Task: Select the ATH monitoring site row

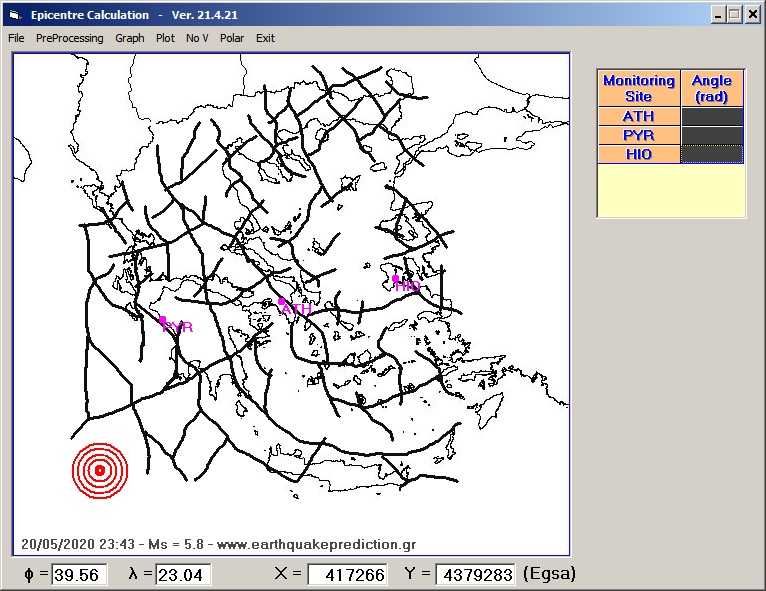Action: point(638,117)
